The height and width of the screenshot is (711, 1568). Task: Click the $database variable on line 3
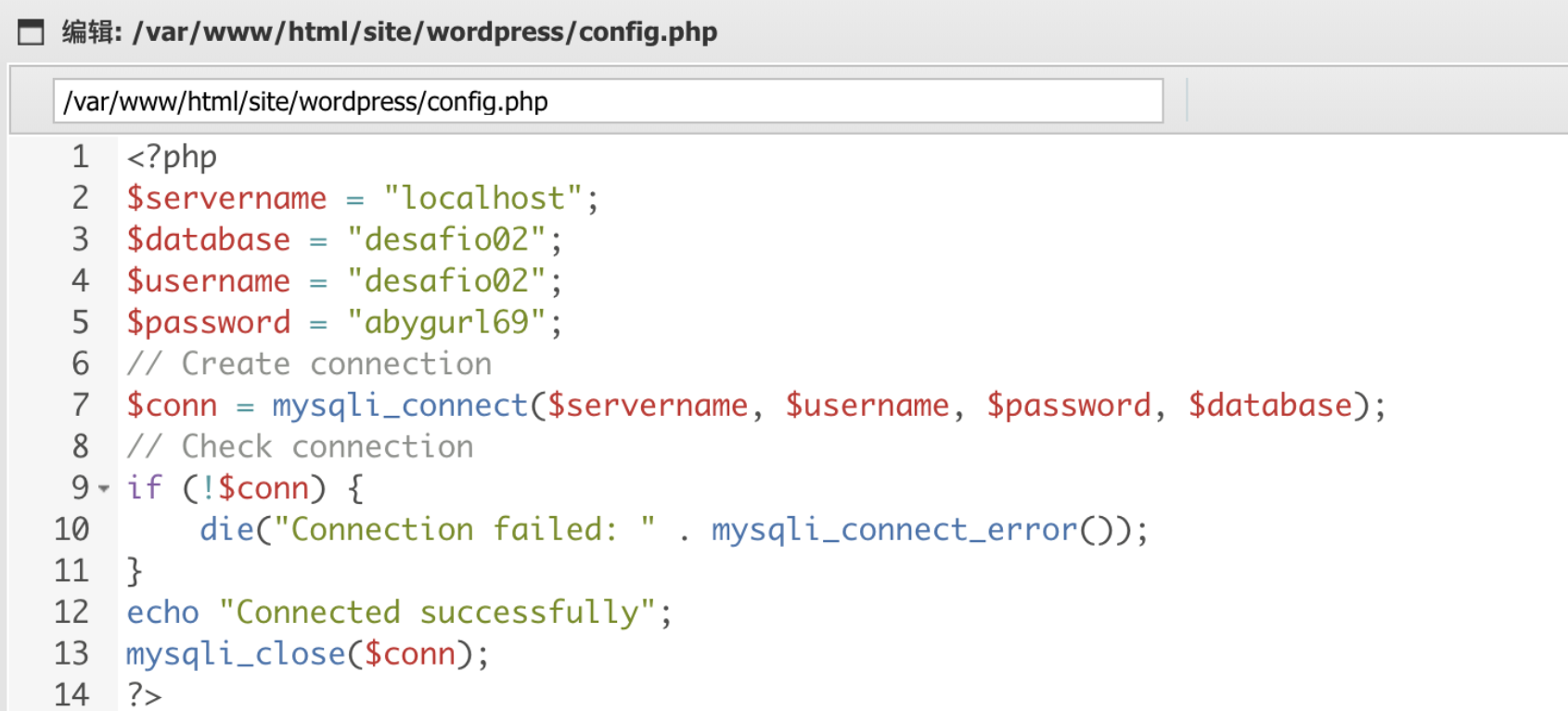tap(209, 239)
